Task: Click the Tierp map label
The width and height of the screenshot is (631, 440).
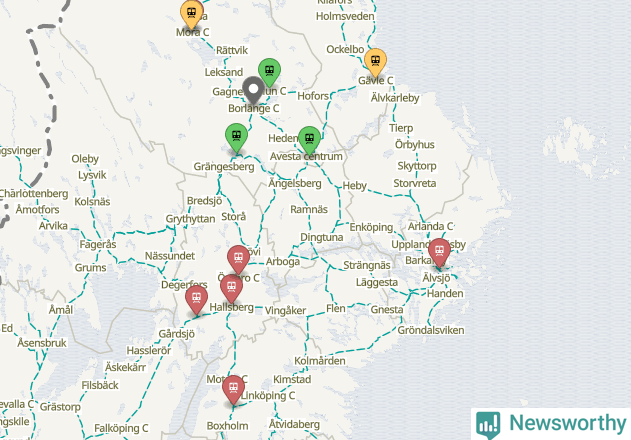Action: click(401, 128)
